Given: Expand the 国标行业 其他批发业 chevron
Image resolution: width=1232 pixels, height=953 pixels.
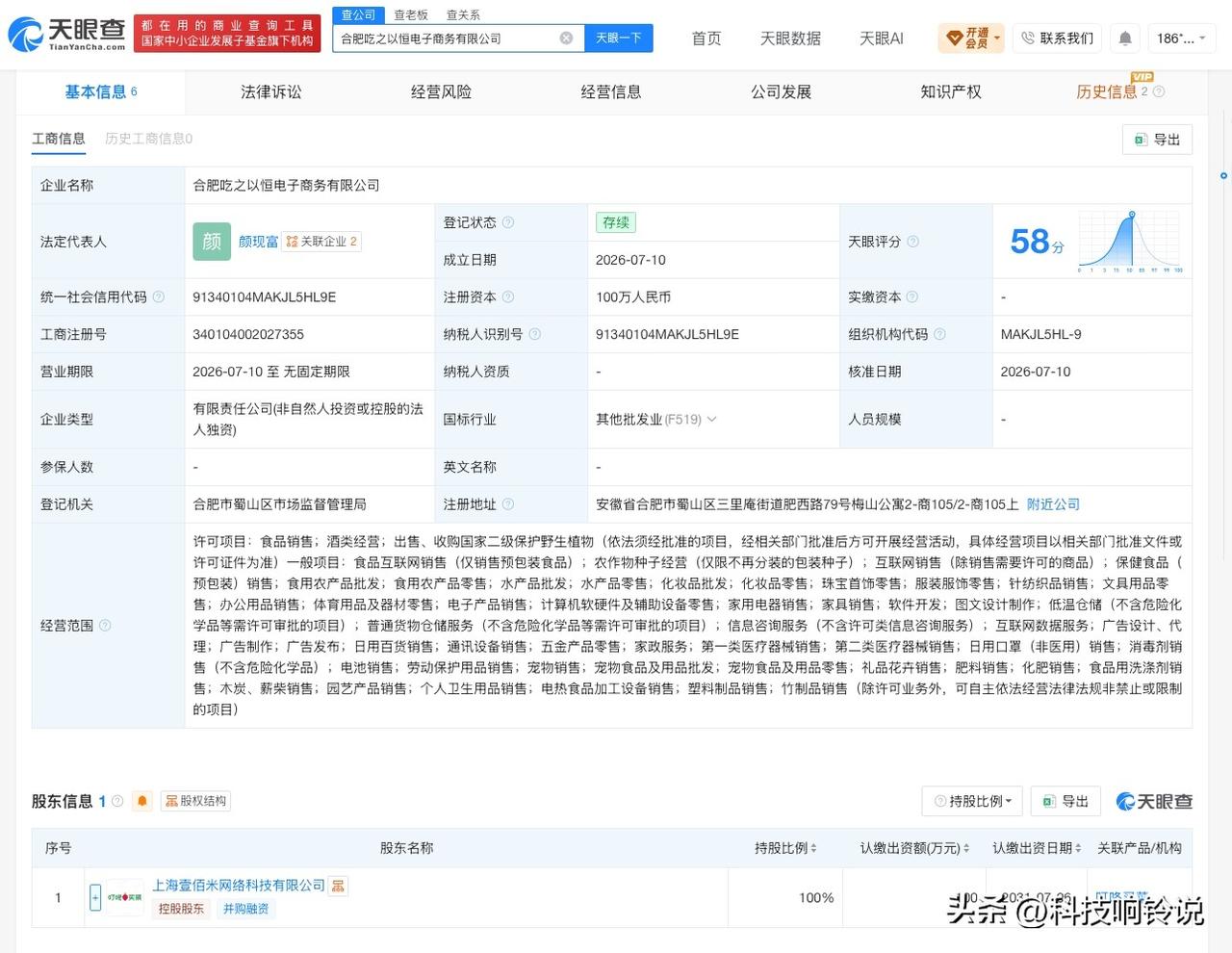Looking at the screenshot, I should tap(711, 420).
